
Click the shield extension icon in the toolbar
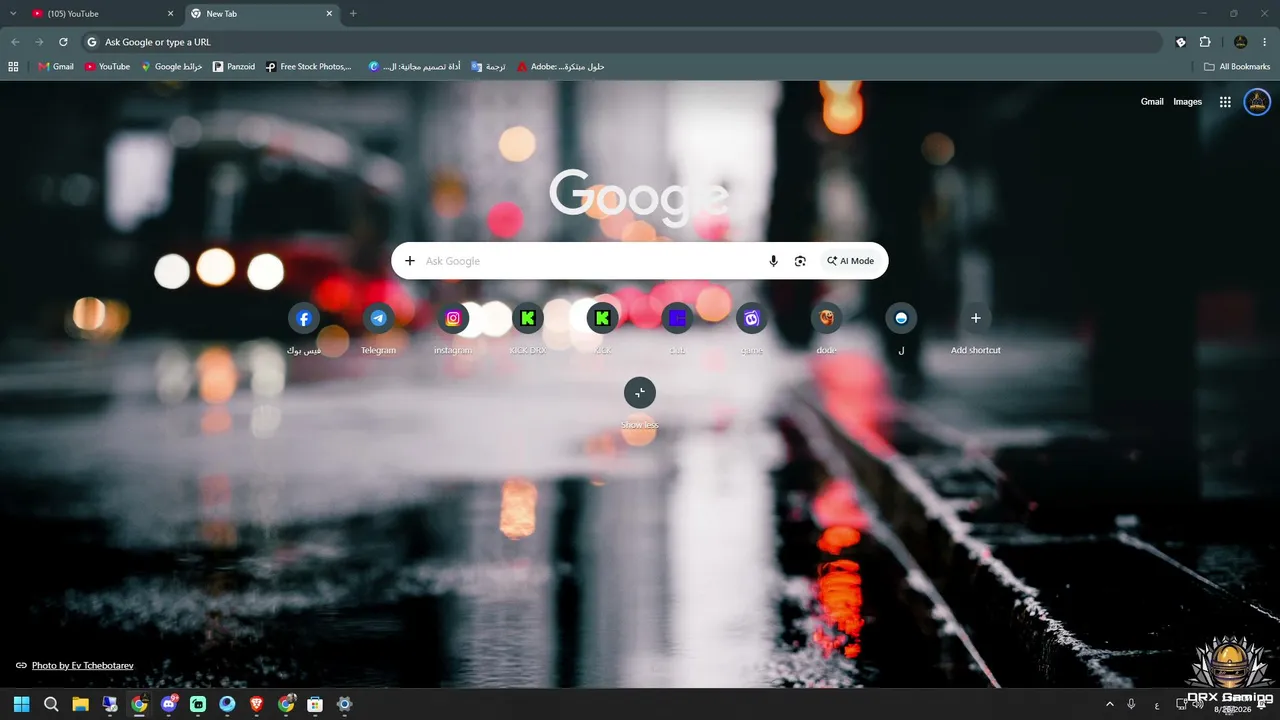click(1181, 42)
